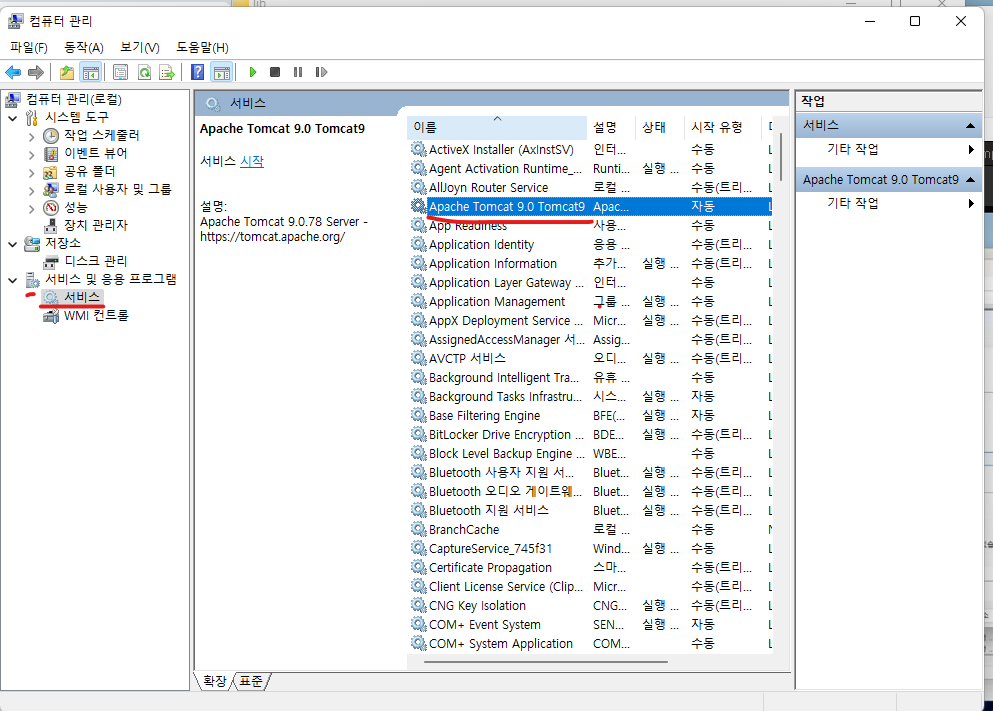This screenshot has height=711, width=993.
Task: Select Application Management service
Action: (x=590, y=301)
